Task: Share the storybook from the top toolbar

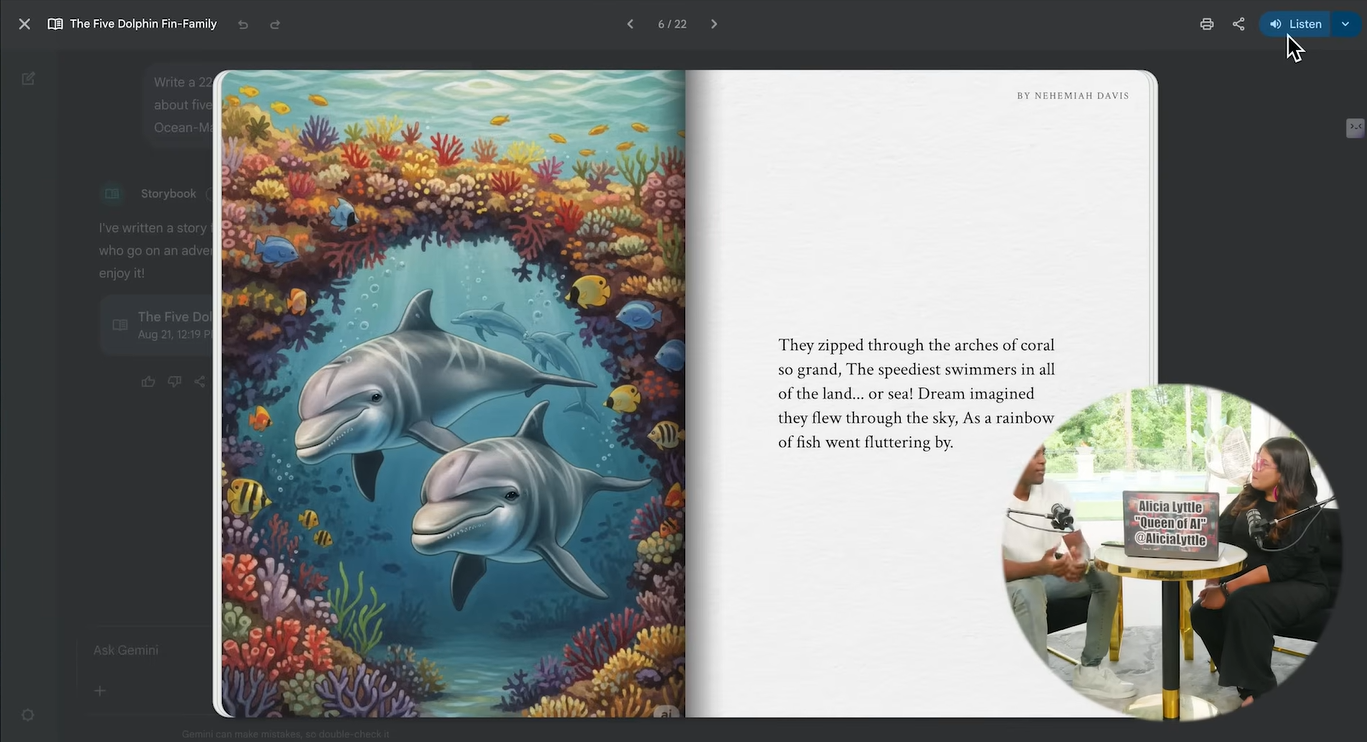Action: [1239, 24]
